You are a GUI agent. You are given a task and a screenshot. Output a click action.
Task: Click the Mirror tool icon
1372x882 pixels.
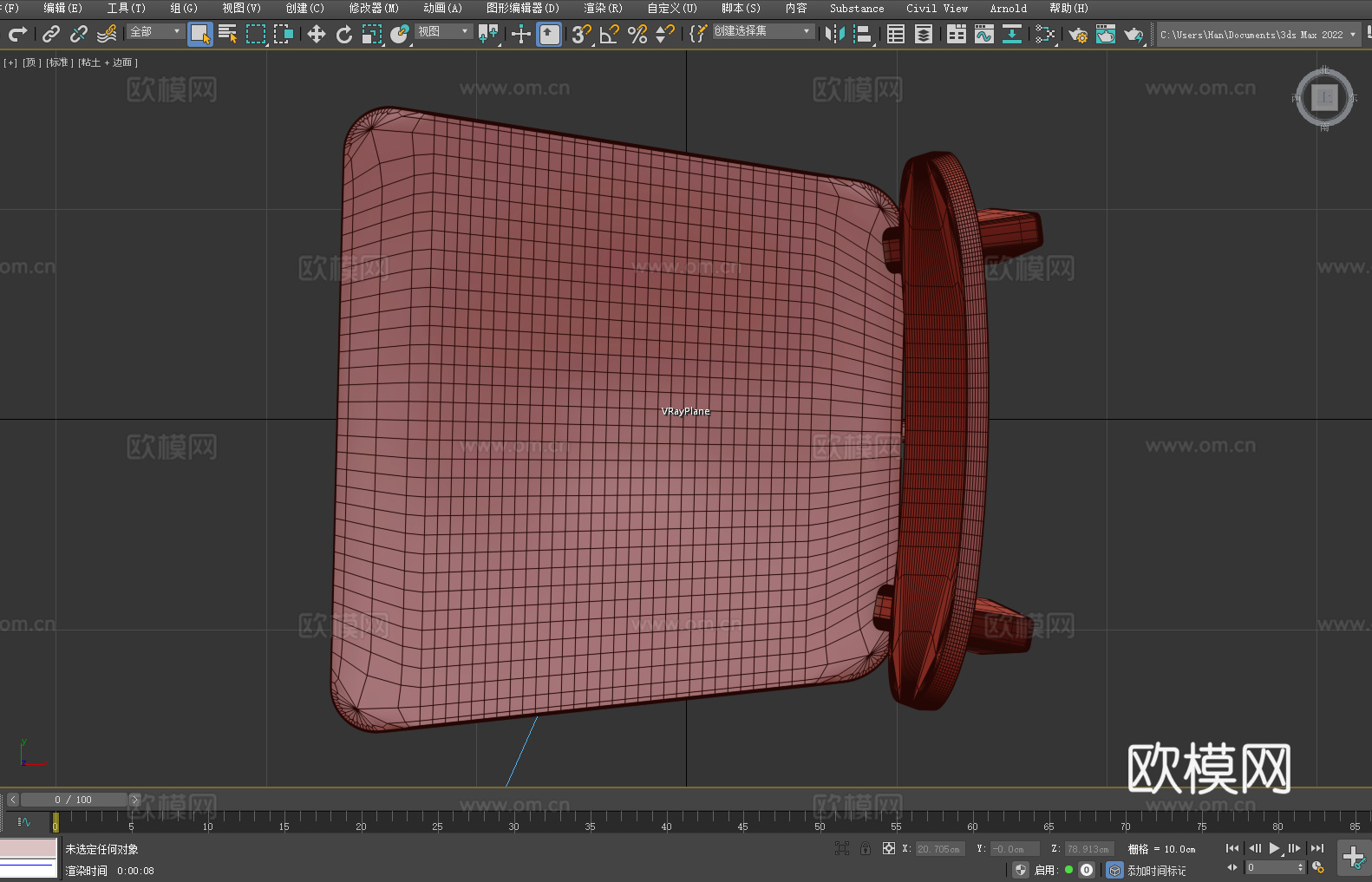835,34
